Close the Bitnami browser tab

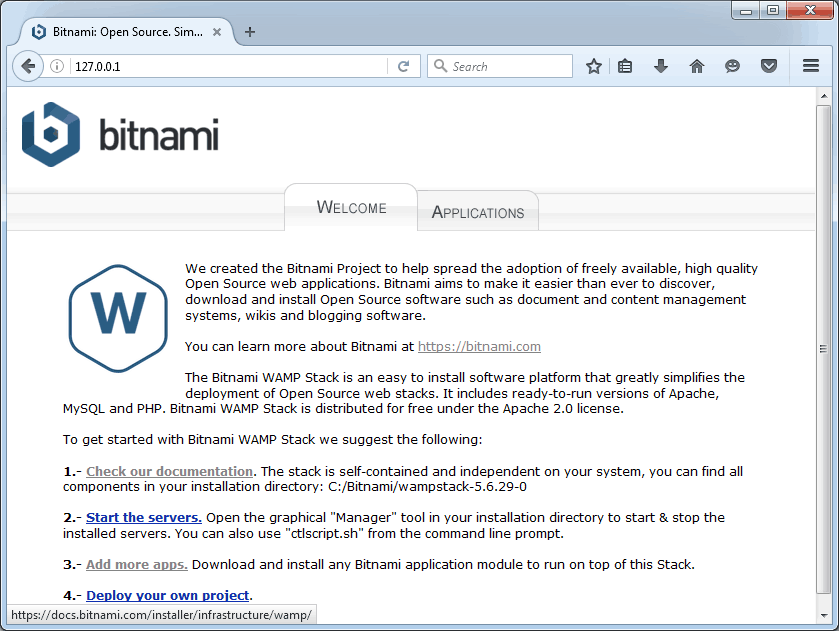pos(217,32)
